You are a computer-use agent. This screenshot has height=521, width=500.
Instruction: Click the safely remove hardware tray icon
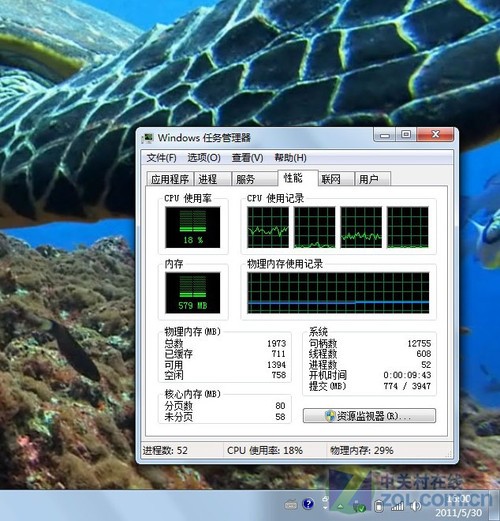360,507
